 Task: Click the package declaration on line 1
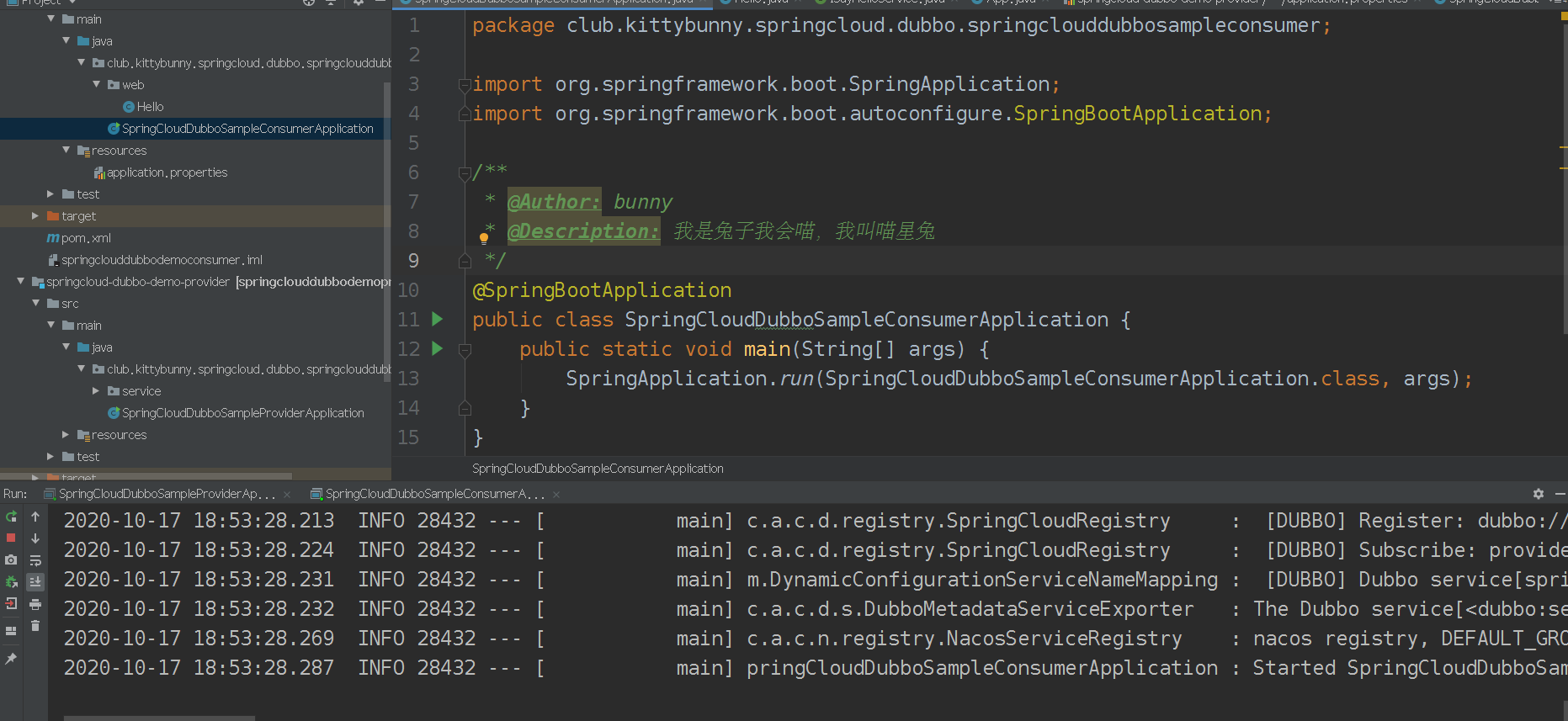(x=901, y=25)
